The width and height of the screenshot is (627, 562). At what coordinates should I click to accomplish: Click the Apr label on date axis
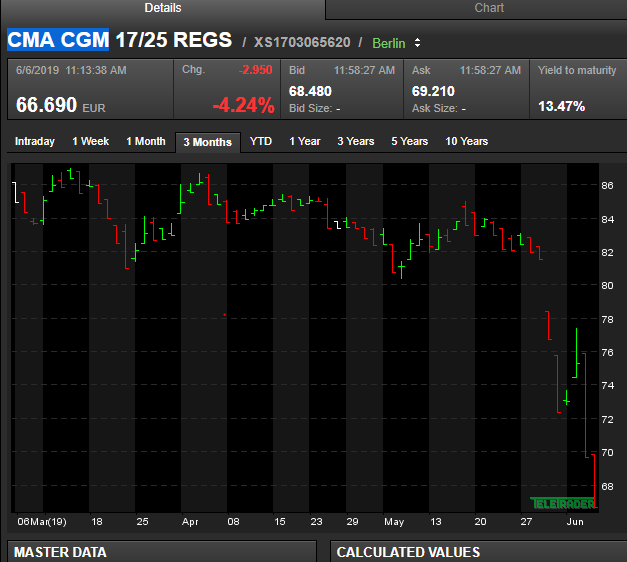(x=190, y=522)
